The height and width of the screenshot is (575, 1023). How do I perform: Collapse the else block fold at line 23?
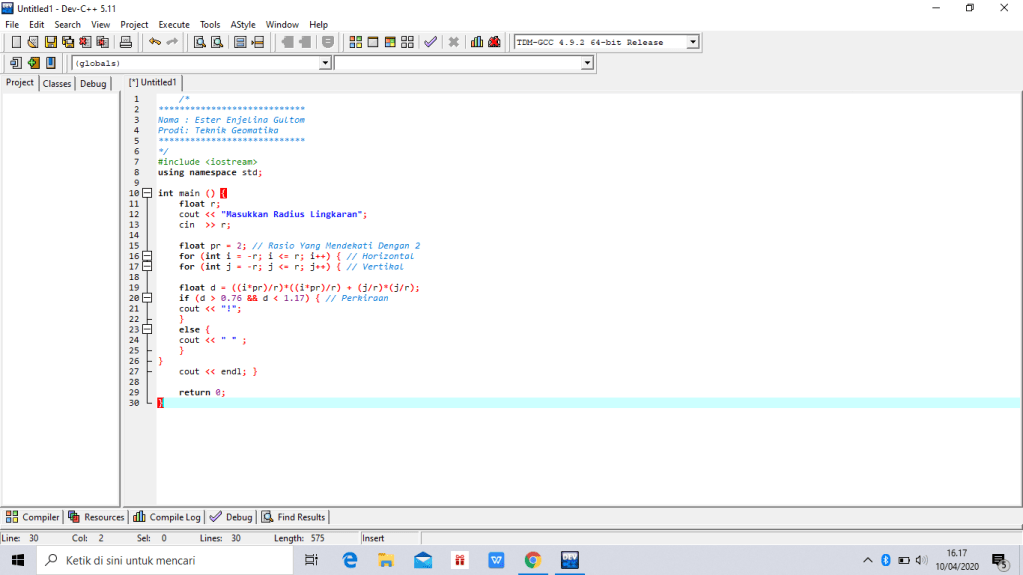(146, 329)
